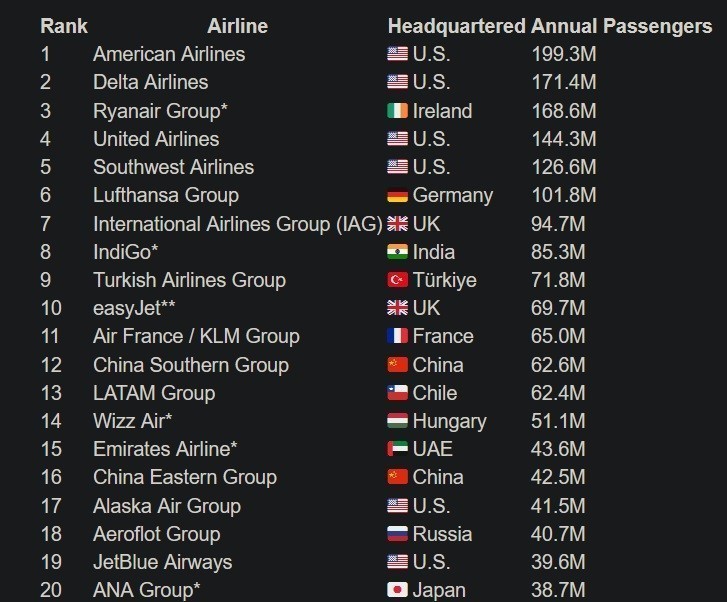Click the Japan flag icon
The width and height of the screenshot is (727, 602).
[x=397, y=590]
